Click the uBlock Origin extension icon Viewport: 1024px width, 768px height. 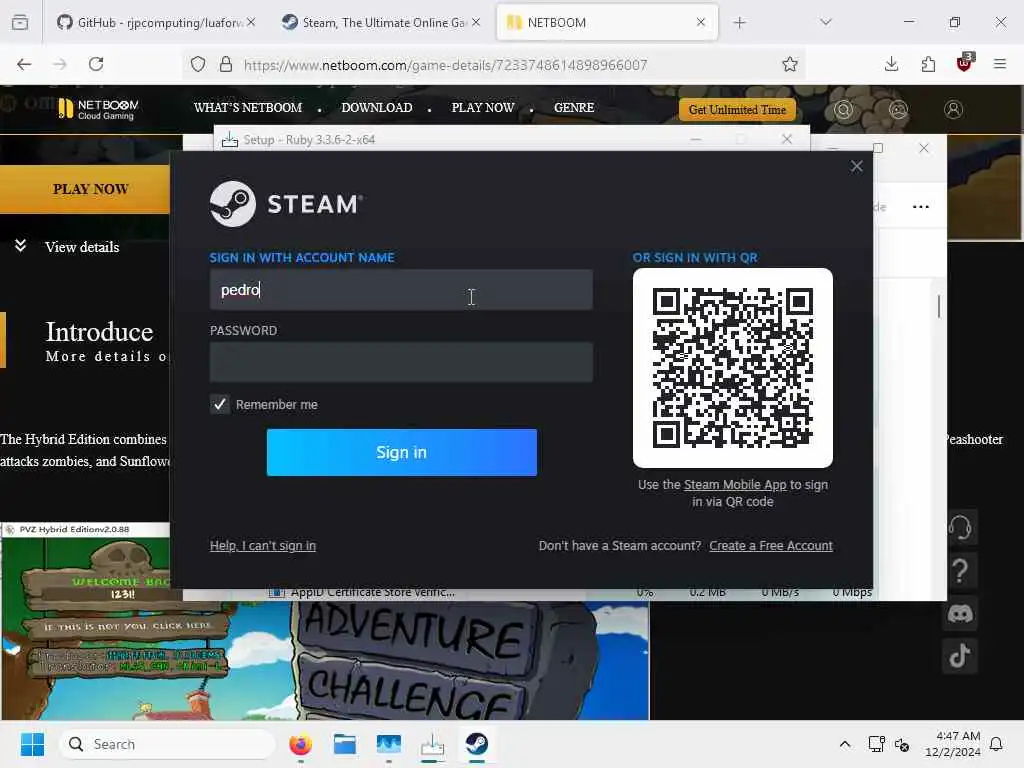click(965, 63)
